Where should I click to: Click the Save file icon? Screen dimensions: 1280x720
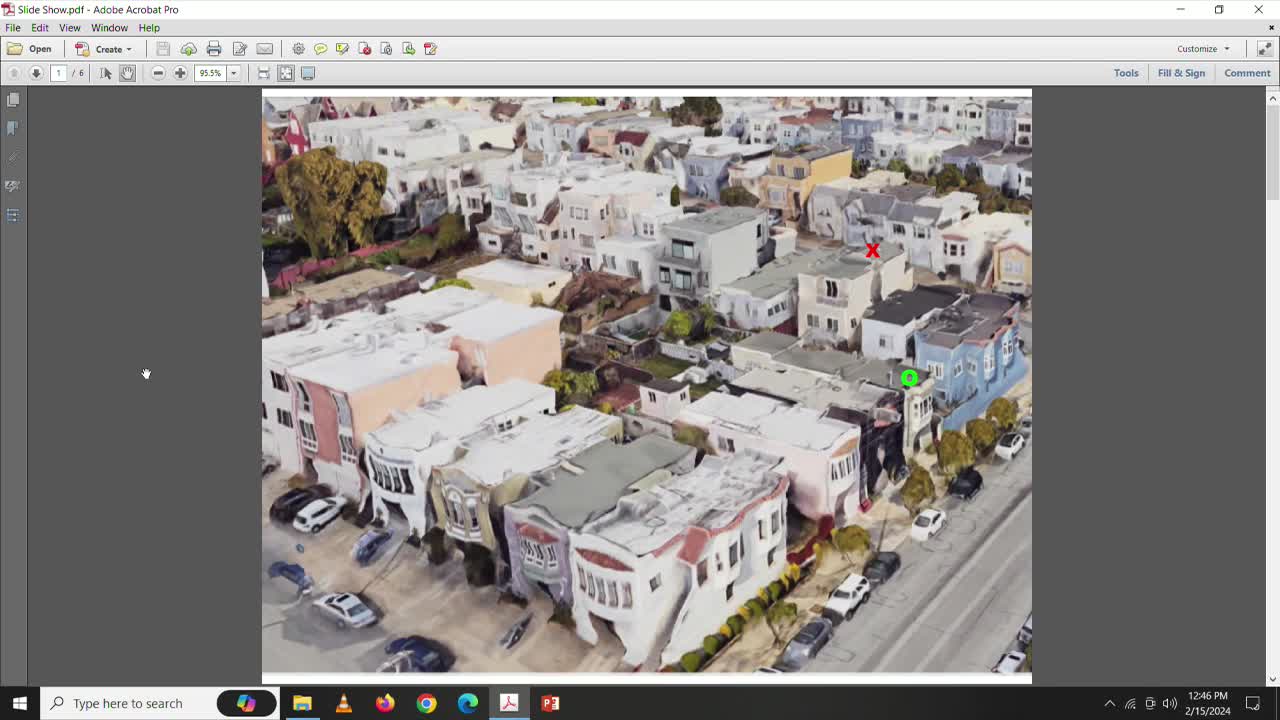162,48
